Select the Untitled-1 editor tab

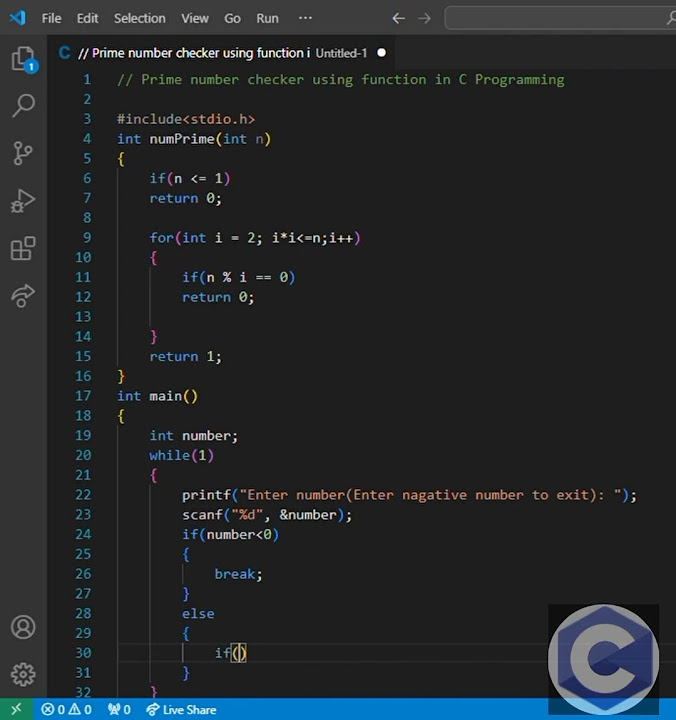[x=222, y=53]
